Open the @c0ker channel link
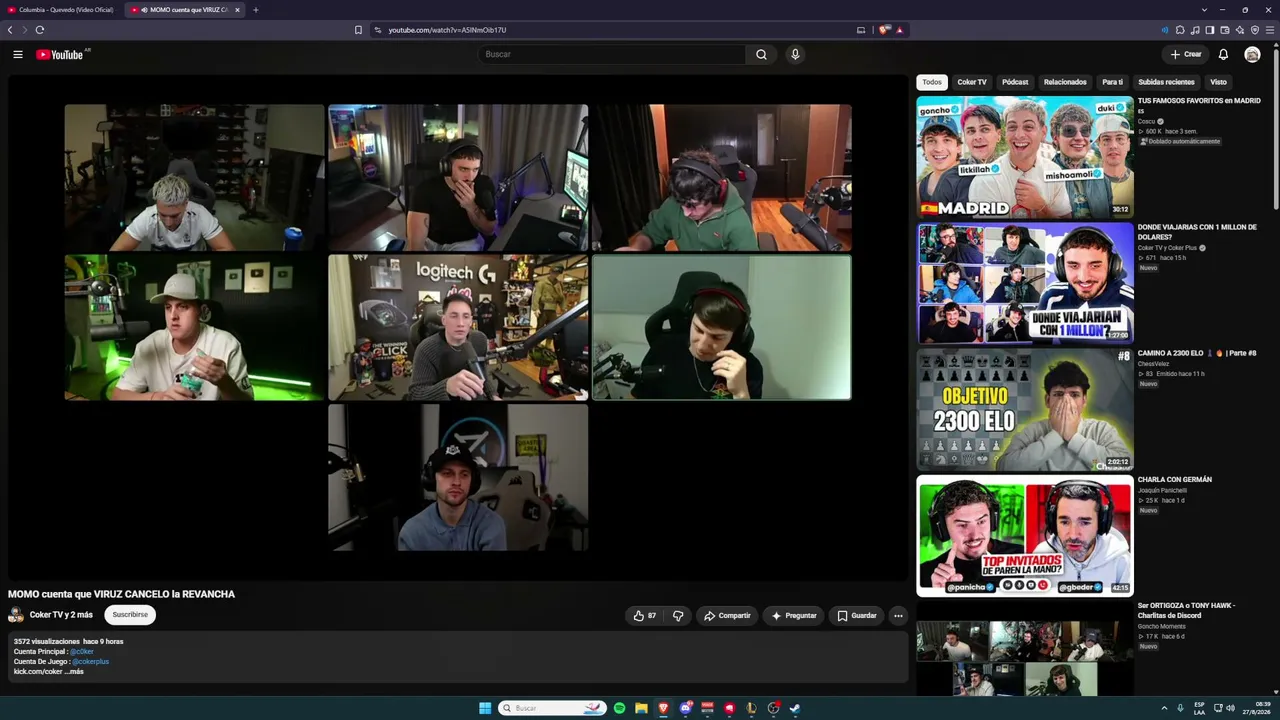1280x720 pixels. click(x=81, y=652)
